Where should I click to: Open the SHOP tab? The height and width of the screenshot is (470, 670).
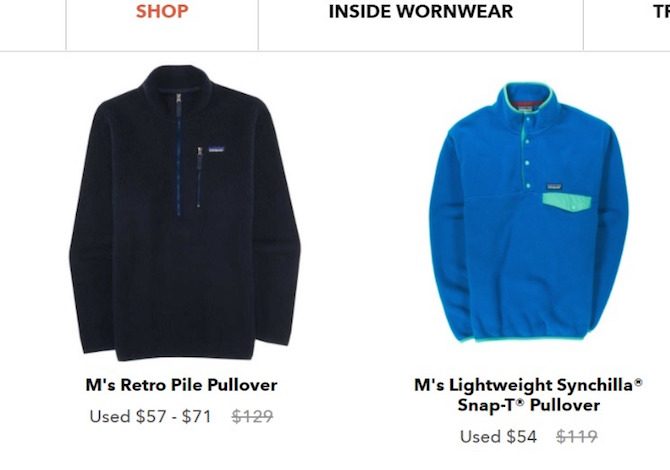pyautogui.click(x=162, y=12)
